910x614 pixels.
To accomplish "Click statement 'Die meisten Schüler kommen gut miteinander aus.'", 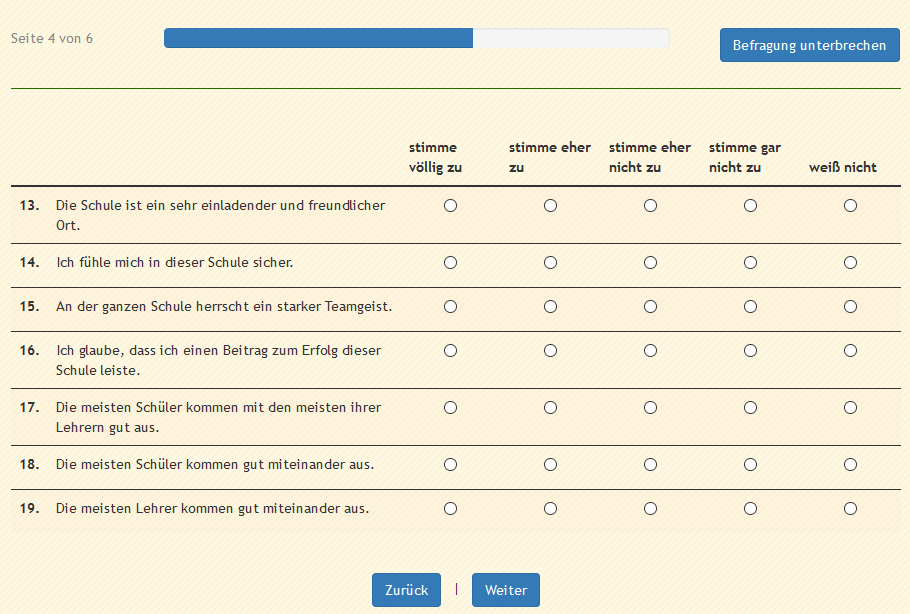I will tap(215, 464).
